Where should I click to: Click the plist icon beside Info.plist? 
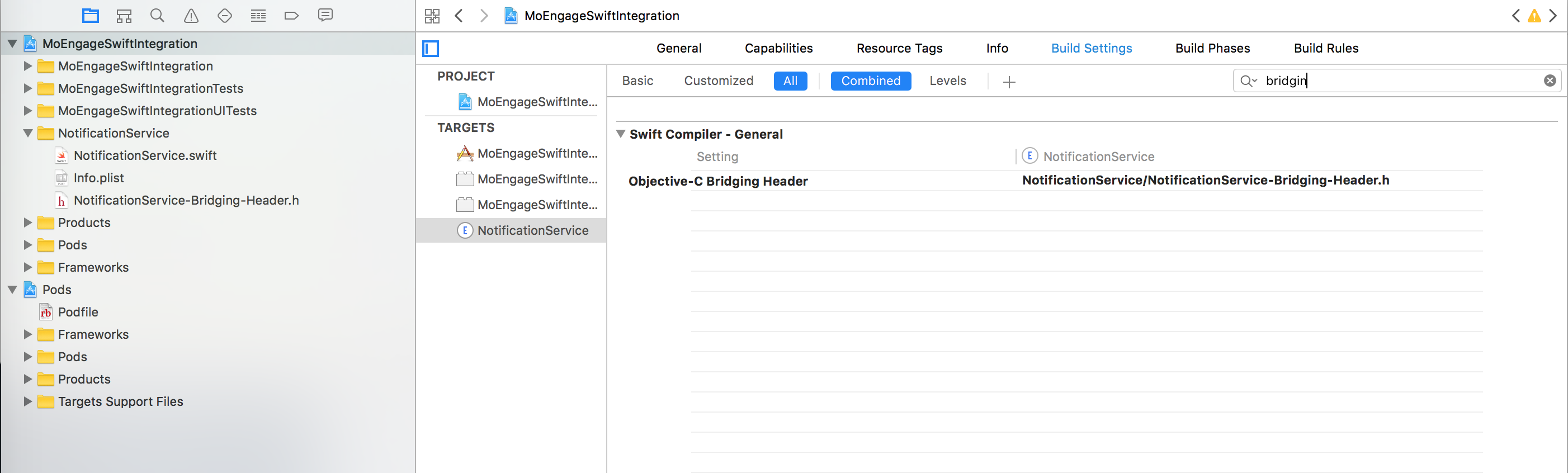[x=62, y=178]
